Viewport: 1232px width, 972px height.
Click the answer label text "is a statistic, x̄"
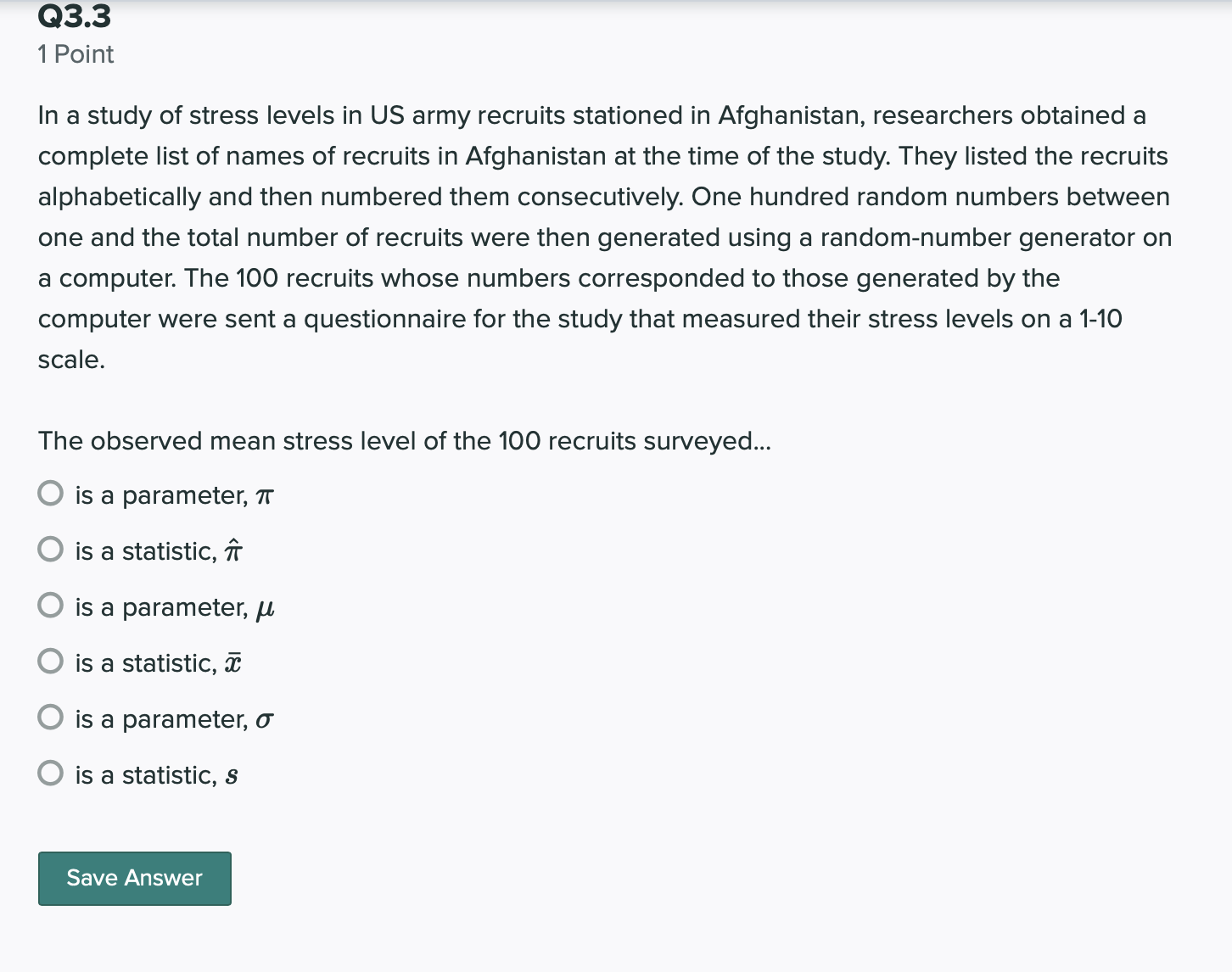[x=158, y=662]
